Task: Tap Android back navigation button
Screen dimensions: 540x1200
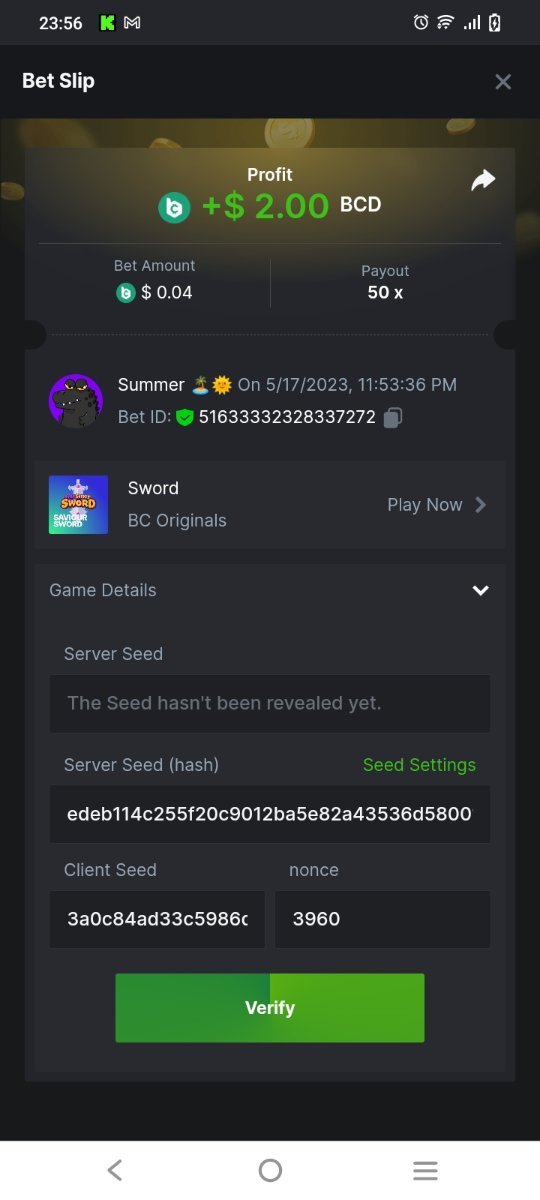Action: point(115,1170)
